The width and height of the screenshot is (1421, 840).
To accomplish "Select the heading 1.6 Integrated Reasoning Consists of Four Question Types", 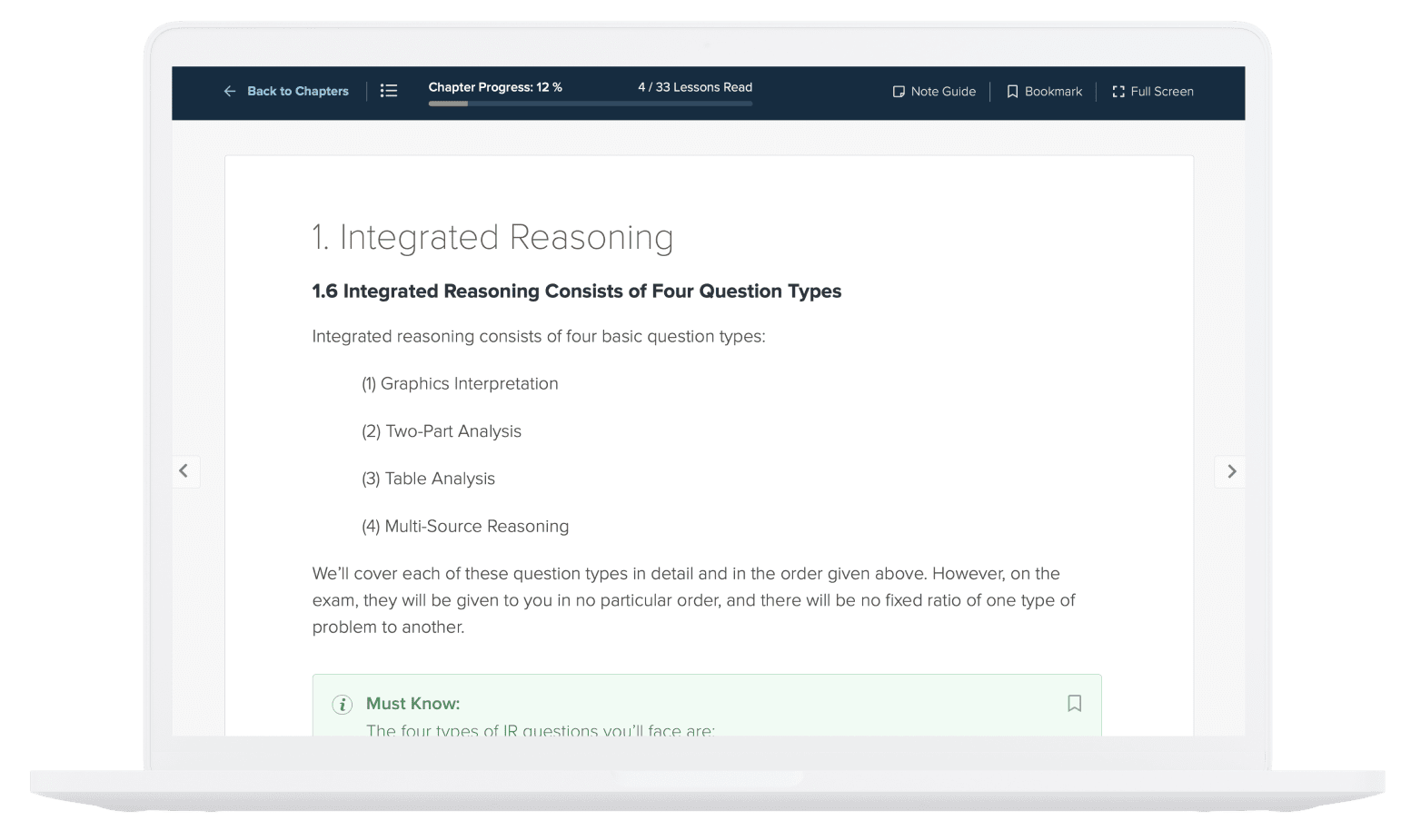I will point(576,292).
